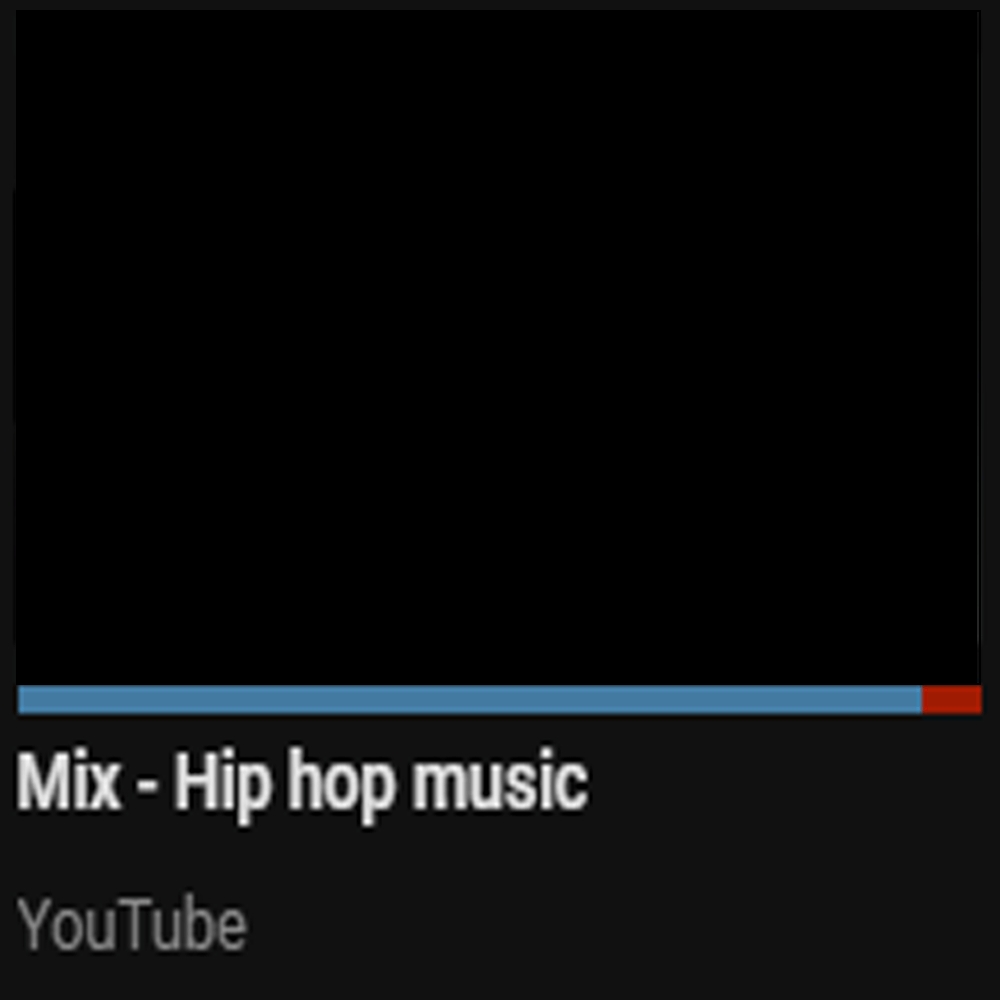
Task: Open the YouTube channel name link
Action: (x=131, y=924)
